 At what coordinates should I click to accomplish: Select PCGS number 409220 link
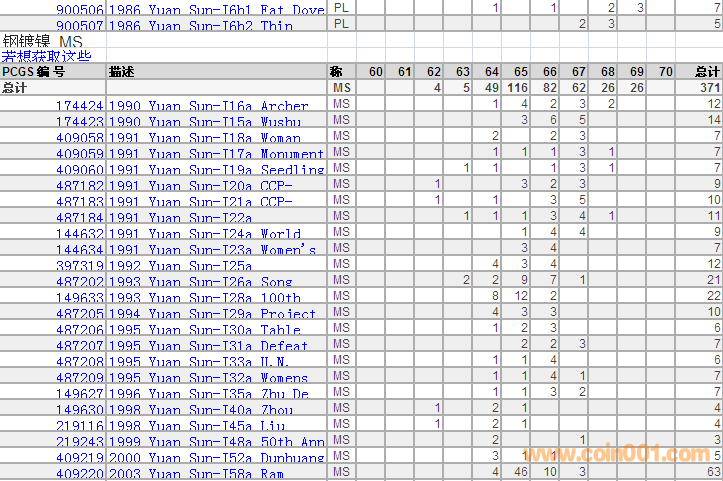coord(79,474)
